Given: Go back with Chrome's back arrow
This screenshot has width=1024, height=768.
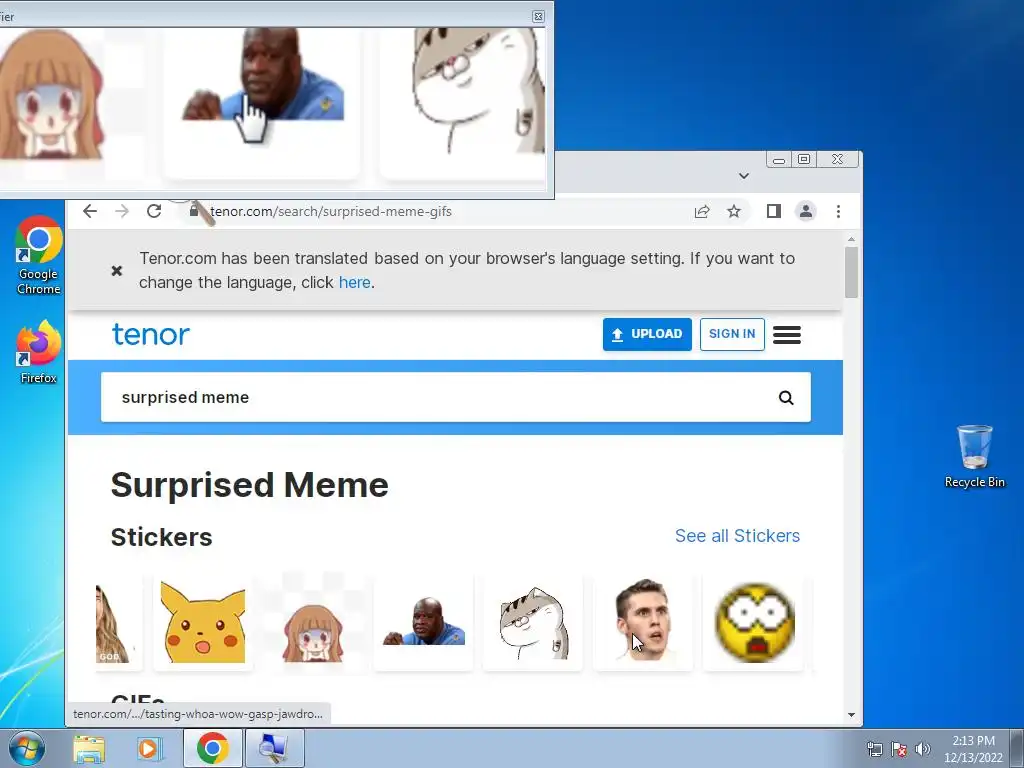Looking at the screenshot, I should (90, 211).
